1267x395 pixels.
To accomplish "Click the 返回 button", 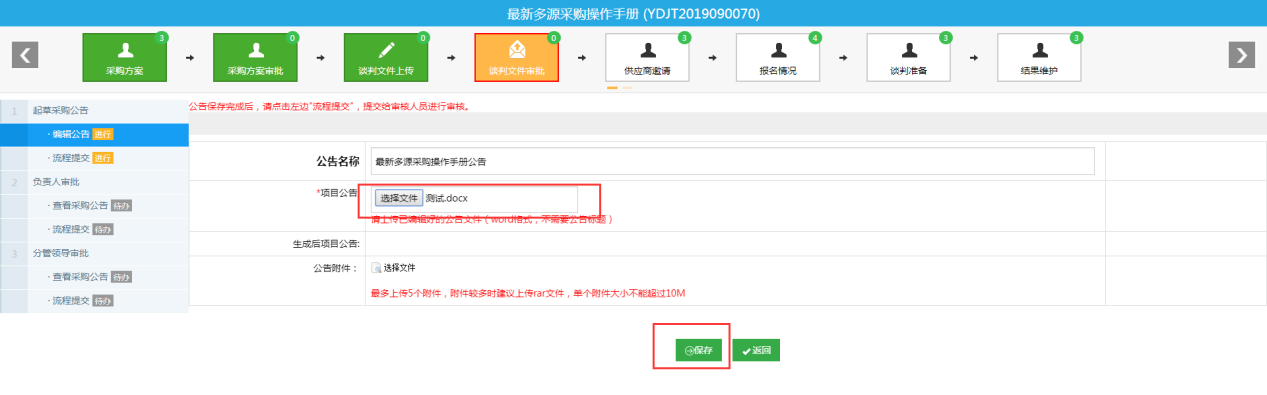I will 756,351.
